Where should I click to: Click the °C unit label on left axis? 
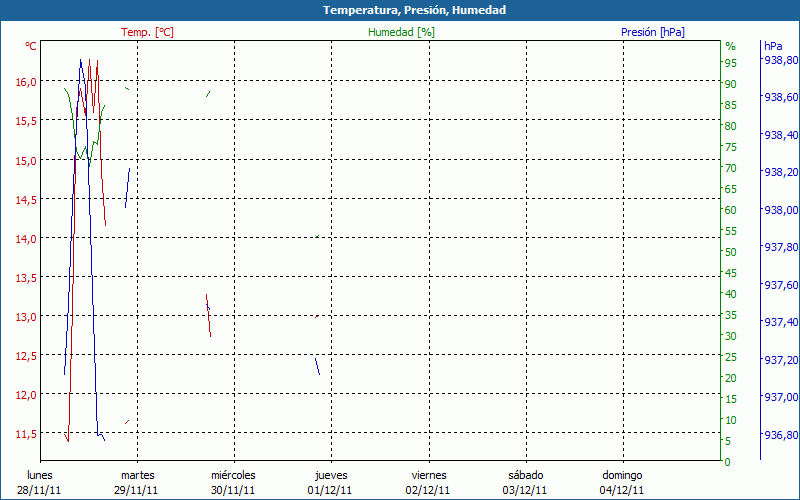coord(31,46)
